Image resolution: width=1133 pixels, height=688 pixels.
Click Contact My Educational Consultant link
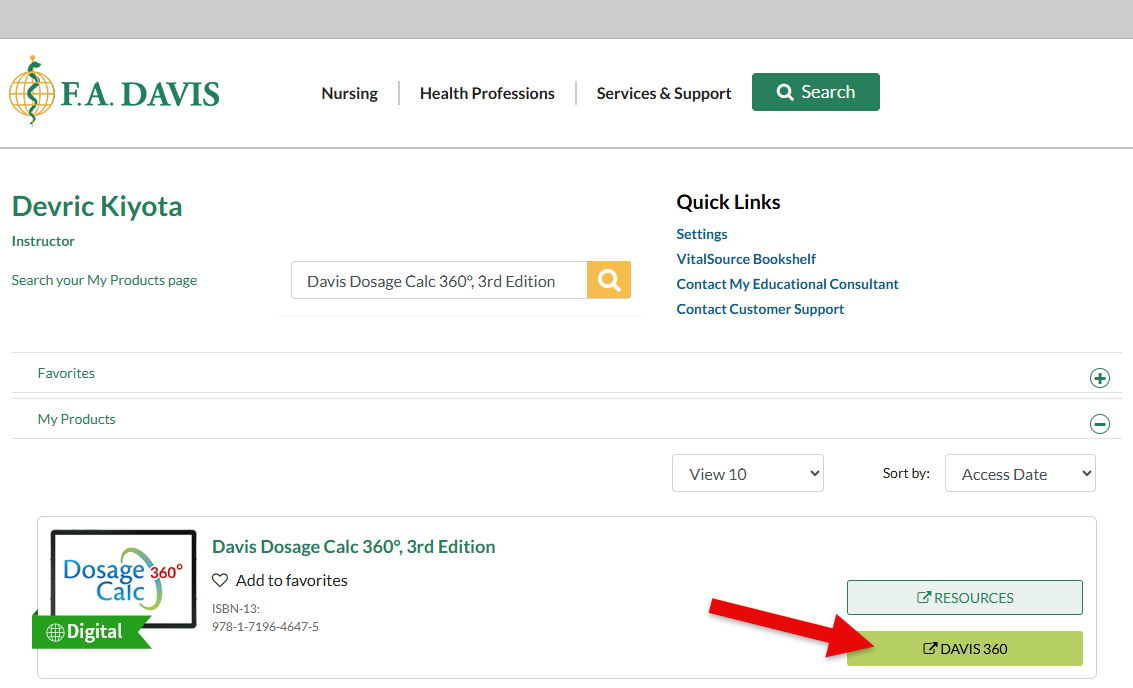(x=787, y=284)
